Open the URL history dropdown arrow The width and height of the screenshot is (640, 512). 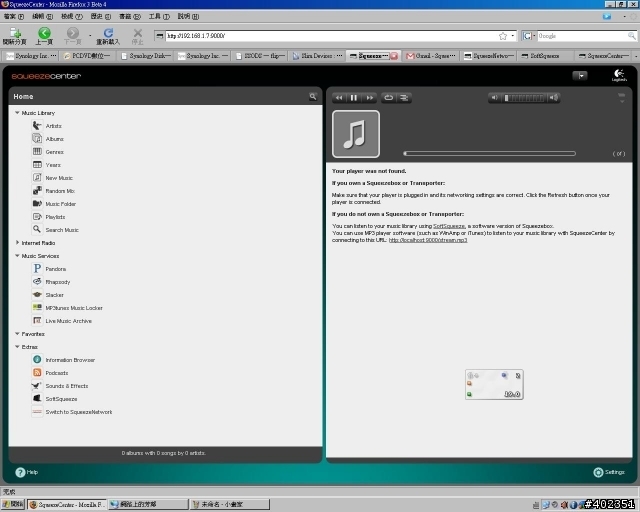click(513, 36)
